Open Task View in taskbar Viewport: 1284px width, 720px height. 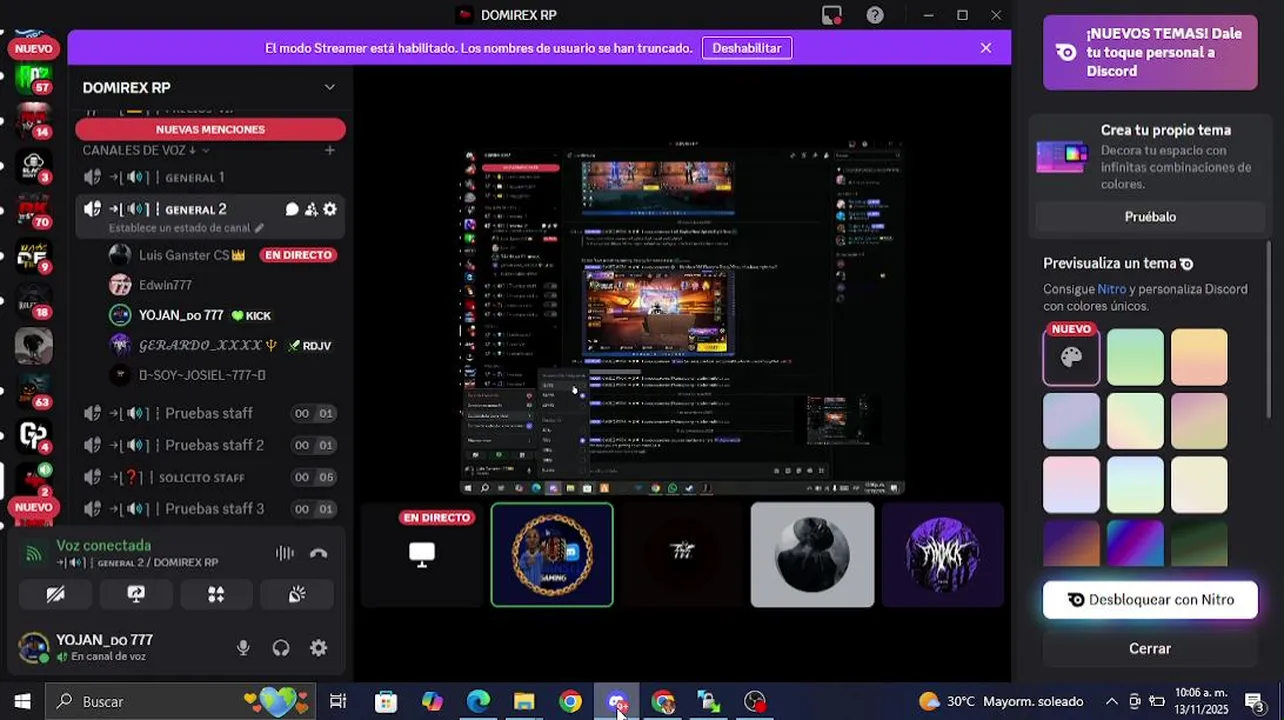pos(338,701)
